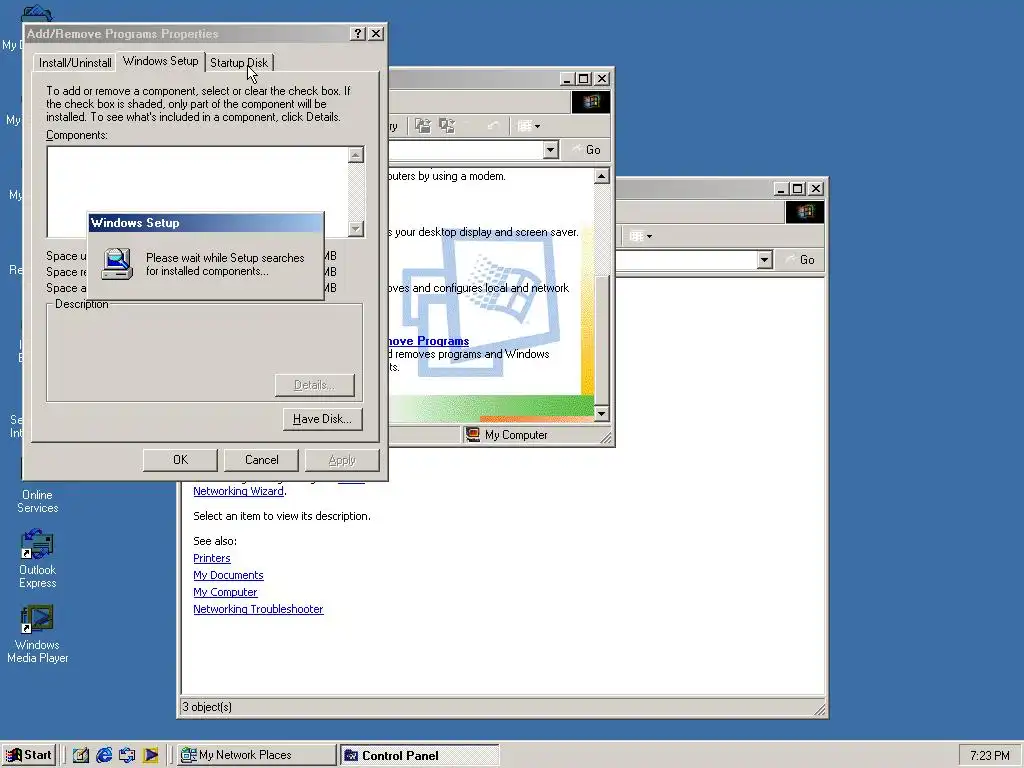This screenshot has width=1024, height=768.
Task: Open the Install/Uninstall tab
Action: pyautogui.click(x=75, y=63)
